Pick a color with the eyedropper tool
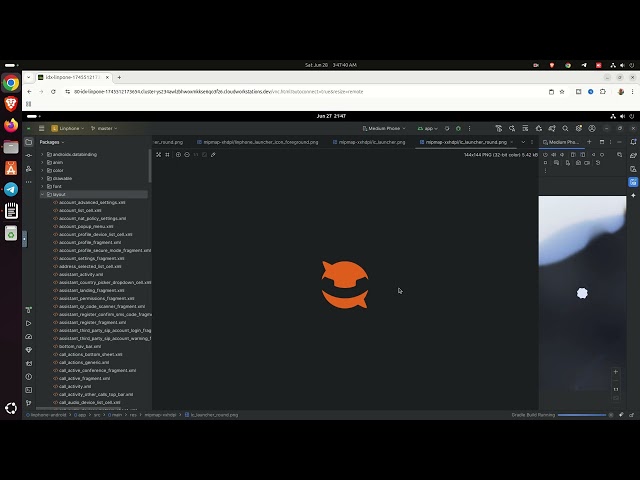 [x=213, y=155]
